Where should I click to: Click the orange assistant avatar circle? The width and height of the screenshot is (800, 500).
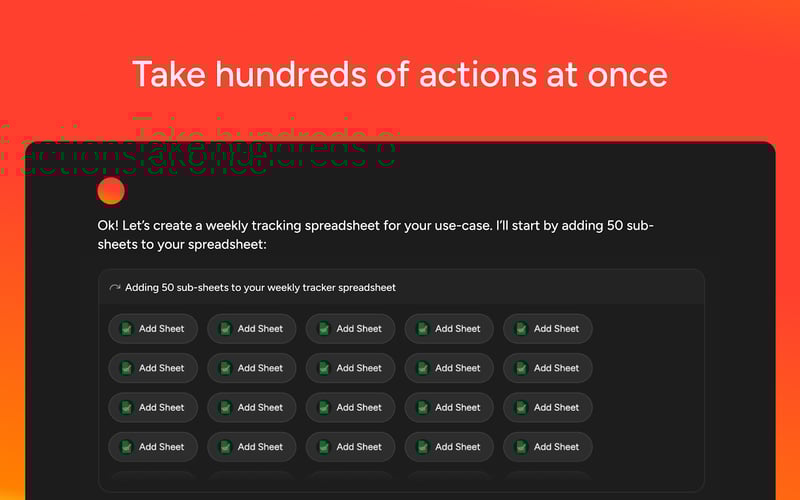pos(111,191)
